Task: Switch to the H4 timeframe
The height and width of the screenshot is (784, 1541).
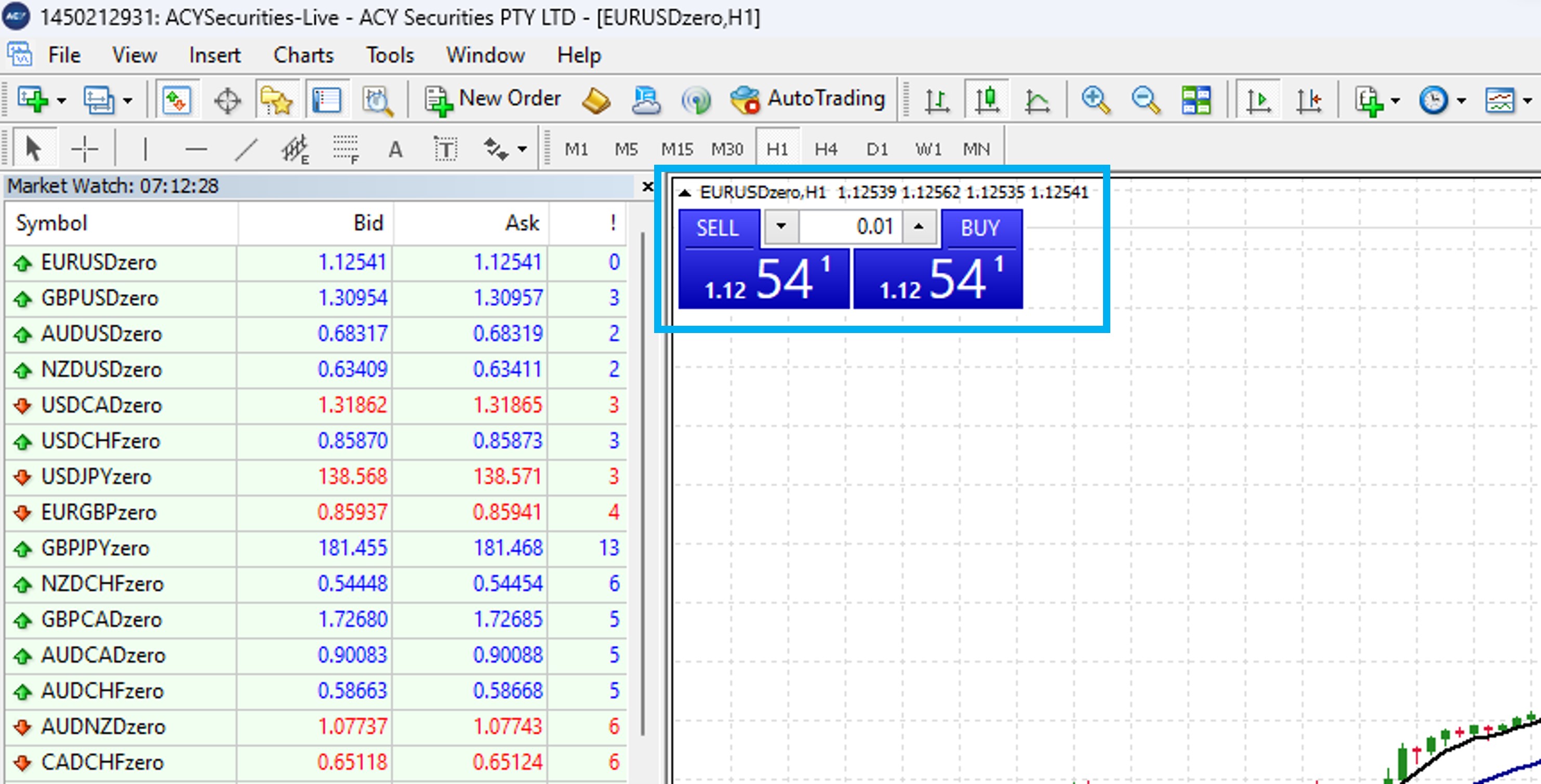Action: click(826, 149)
